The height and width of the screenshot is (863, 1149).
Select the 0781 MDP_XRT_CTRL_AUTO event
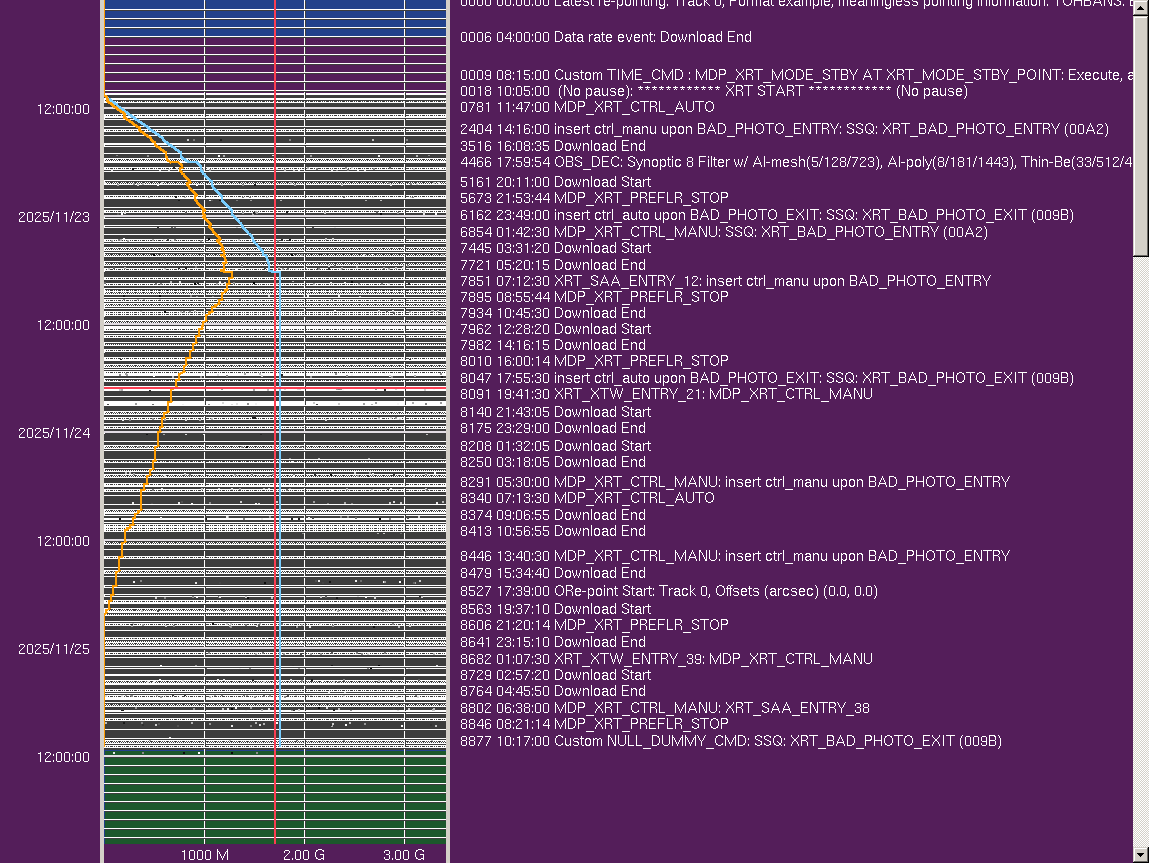tap(587, 107)
